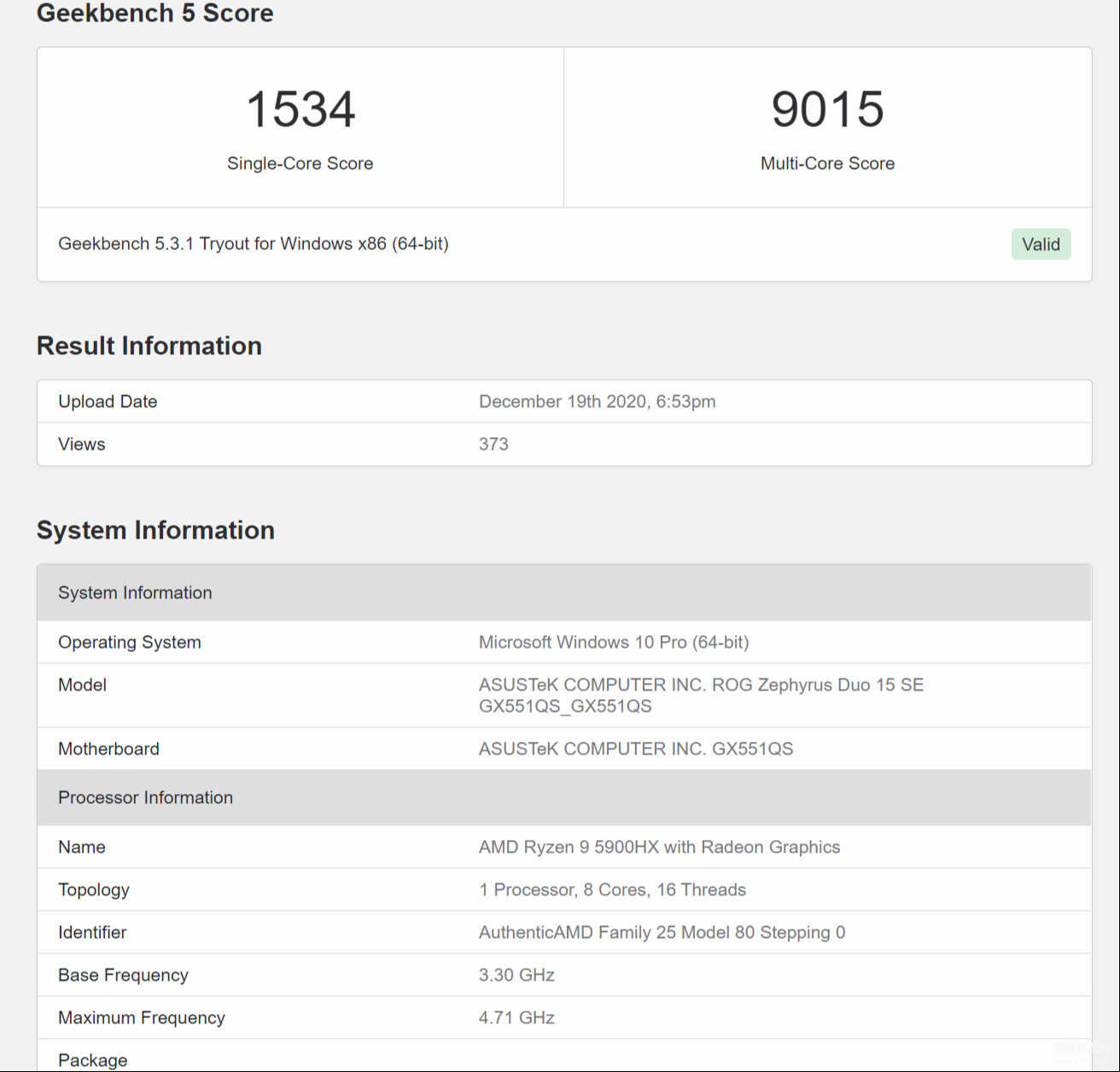The height and width of the screenshot is (1072, 1120).
Task: Click the Upload Date label
Action: point(108,401)
